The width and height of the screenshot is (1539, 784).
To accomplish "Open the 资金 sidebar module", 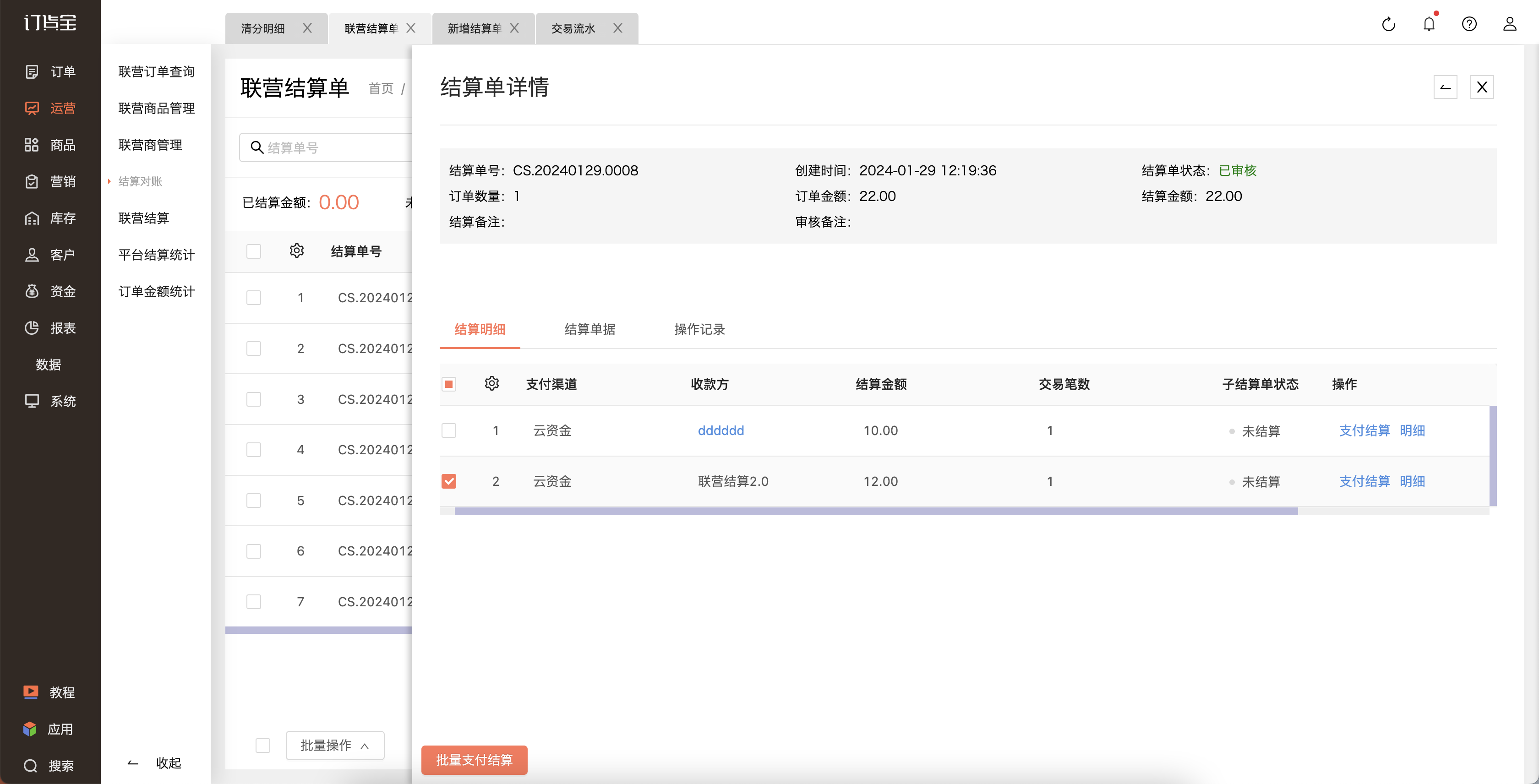I will (50, 291).
